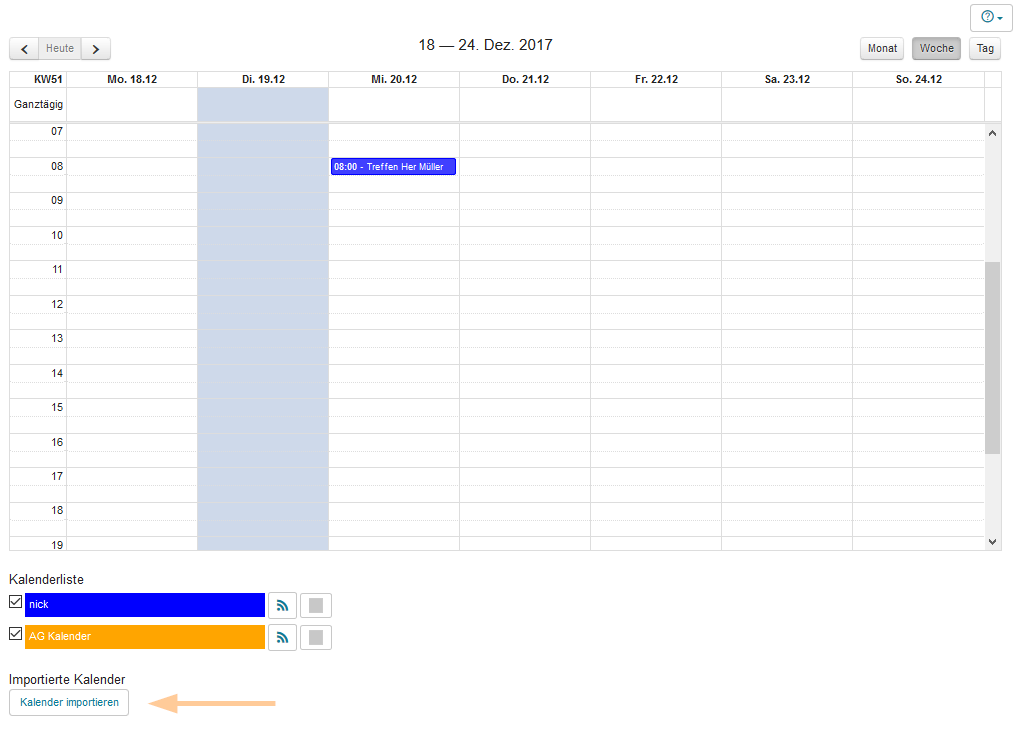Click the gray square icon beside nick's feed
Viewport: 1017px width, 729px height.
click(315, 604)
